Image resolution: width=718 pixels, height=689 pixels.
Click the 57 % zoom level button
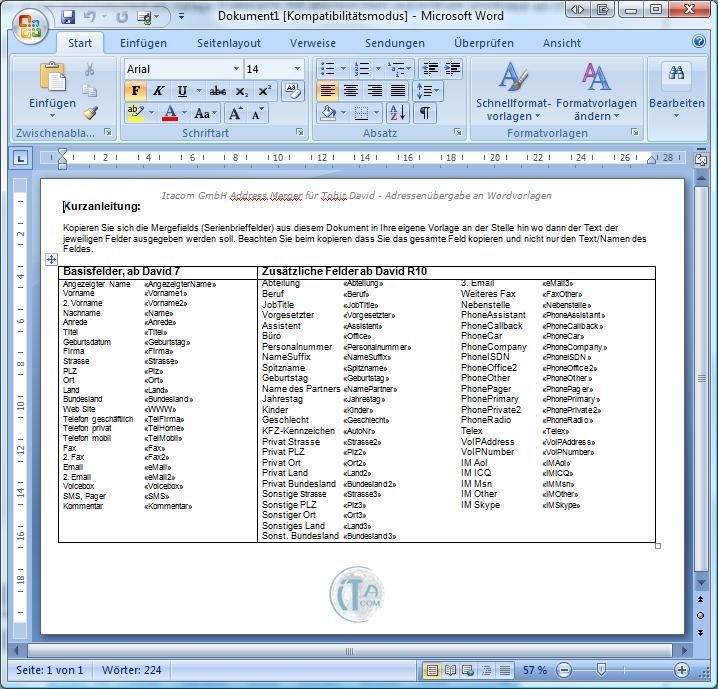click(x=535, y=670)
